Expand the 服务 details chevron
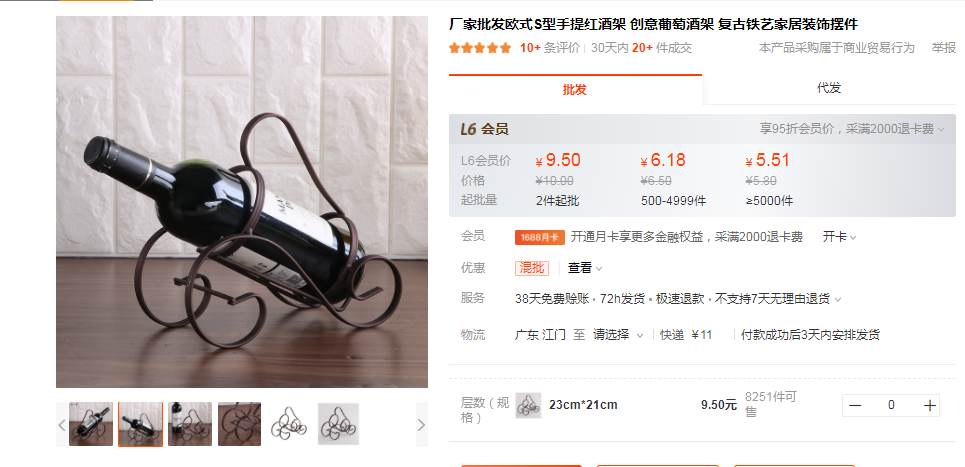This screenshot has height=467, width=965. click(838, 300)
